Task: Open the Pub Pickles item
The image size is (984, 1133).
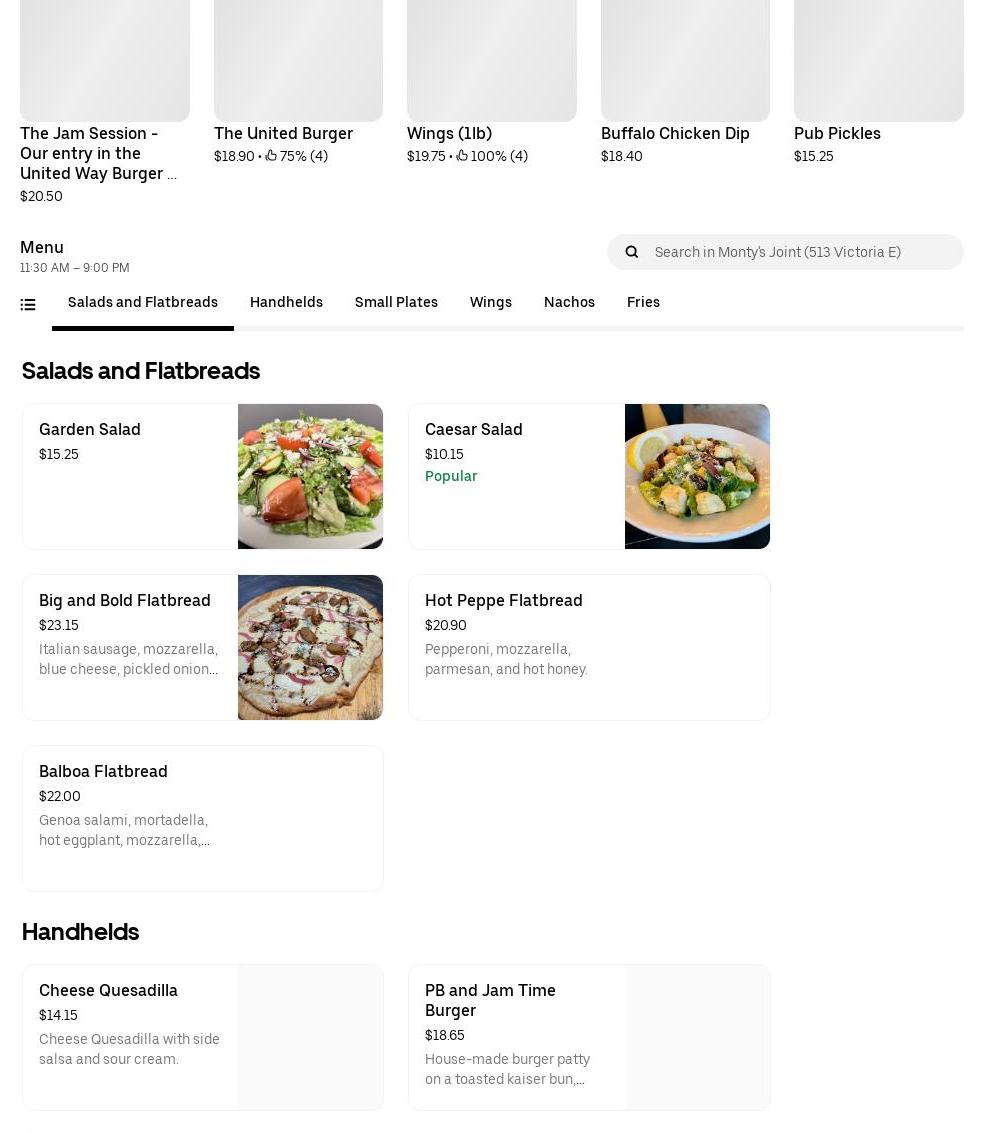Action: pos(878,80)
